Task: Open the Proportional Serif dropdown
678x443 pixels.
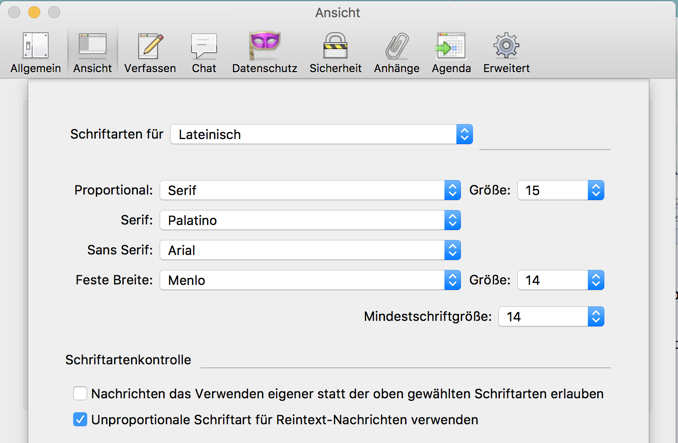Action: [310, 190]
